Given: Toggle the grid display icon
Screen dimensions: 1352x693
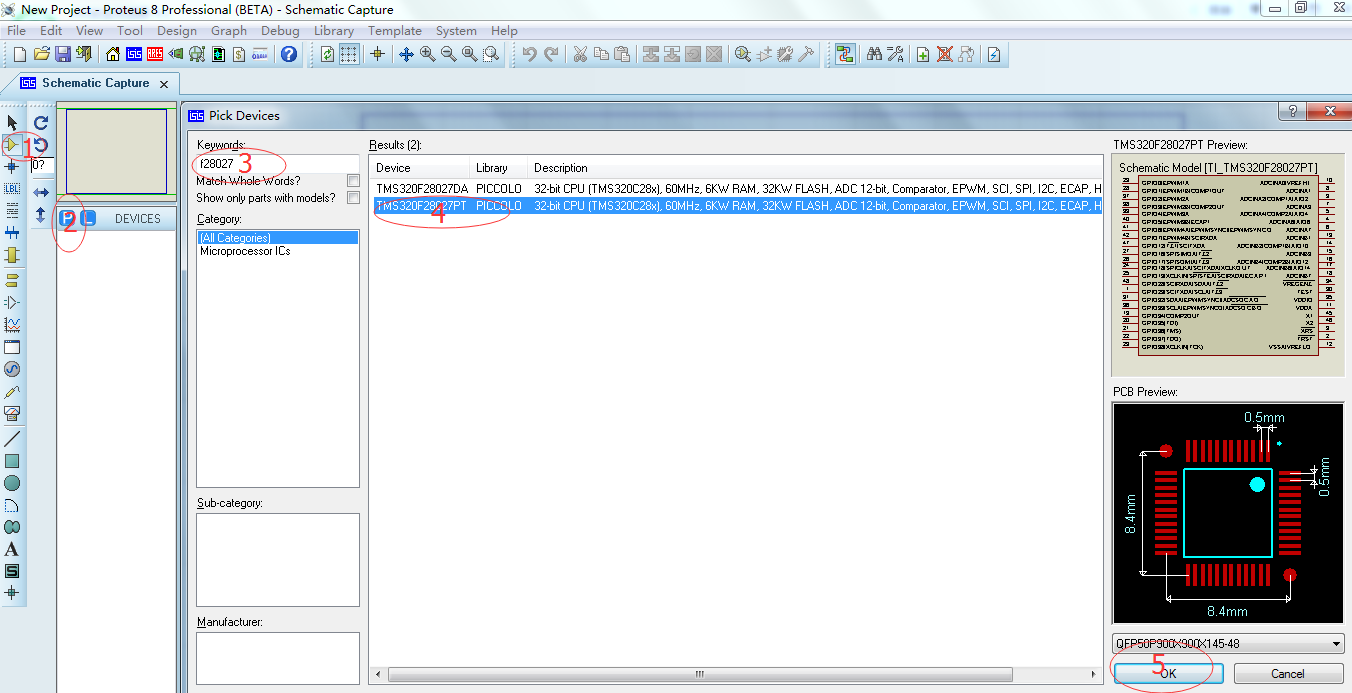Looking at the screenshot, I should coord(348,54).
